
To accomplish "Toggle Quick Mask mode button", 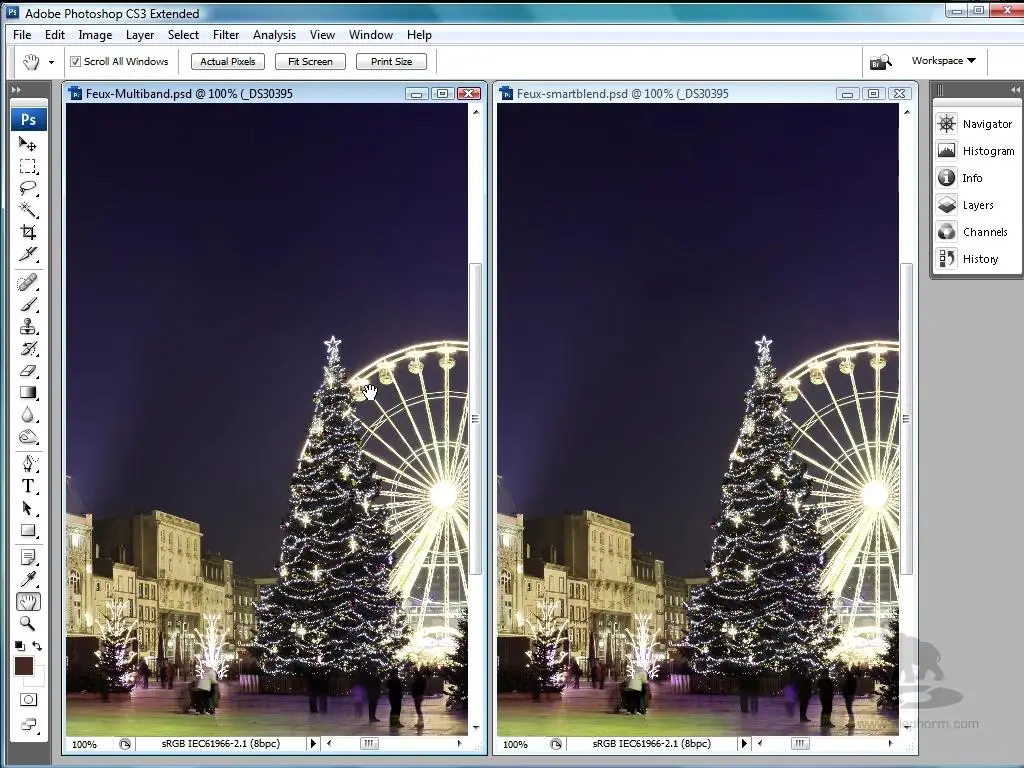I will 28,700.
